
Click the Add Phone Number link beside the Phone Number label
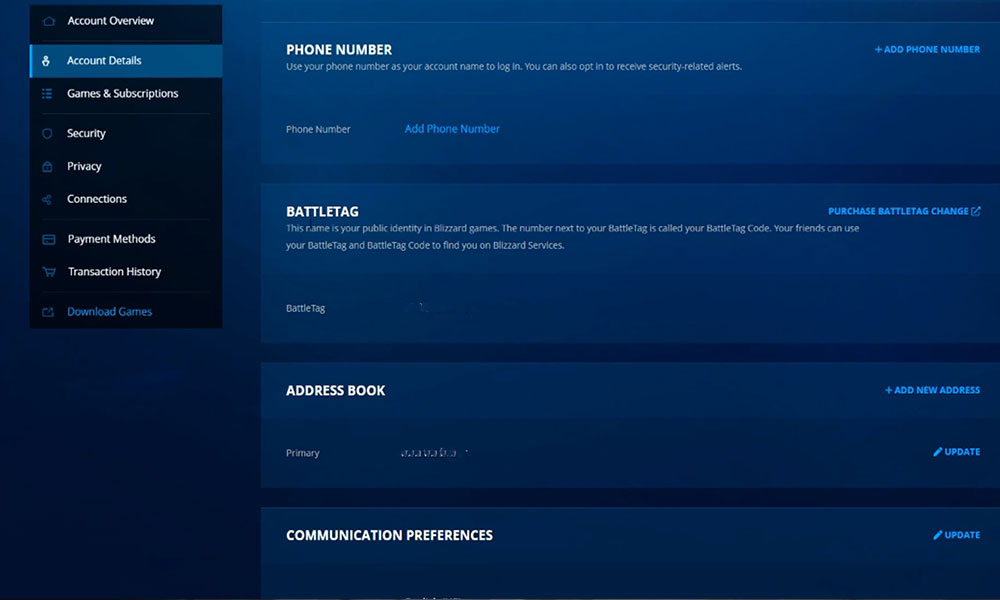452,129
